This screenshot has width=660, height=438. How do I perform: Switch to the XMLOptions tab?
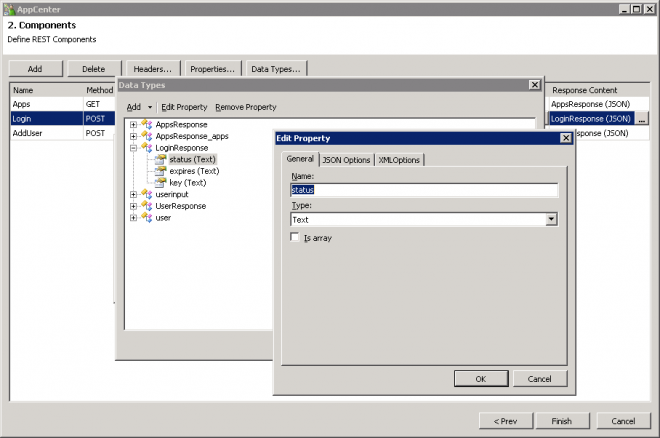(399, 160)
